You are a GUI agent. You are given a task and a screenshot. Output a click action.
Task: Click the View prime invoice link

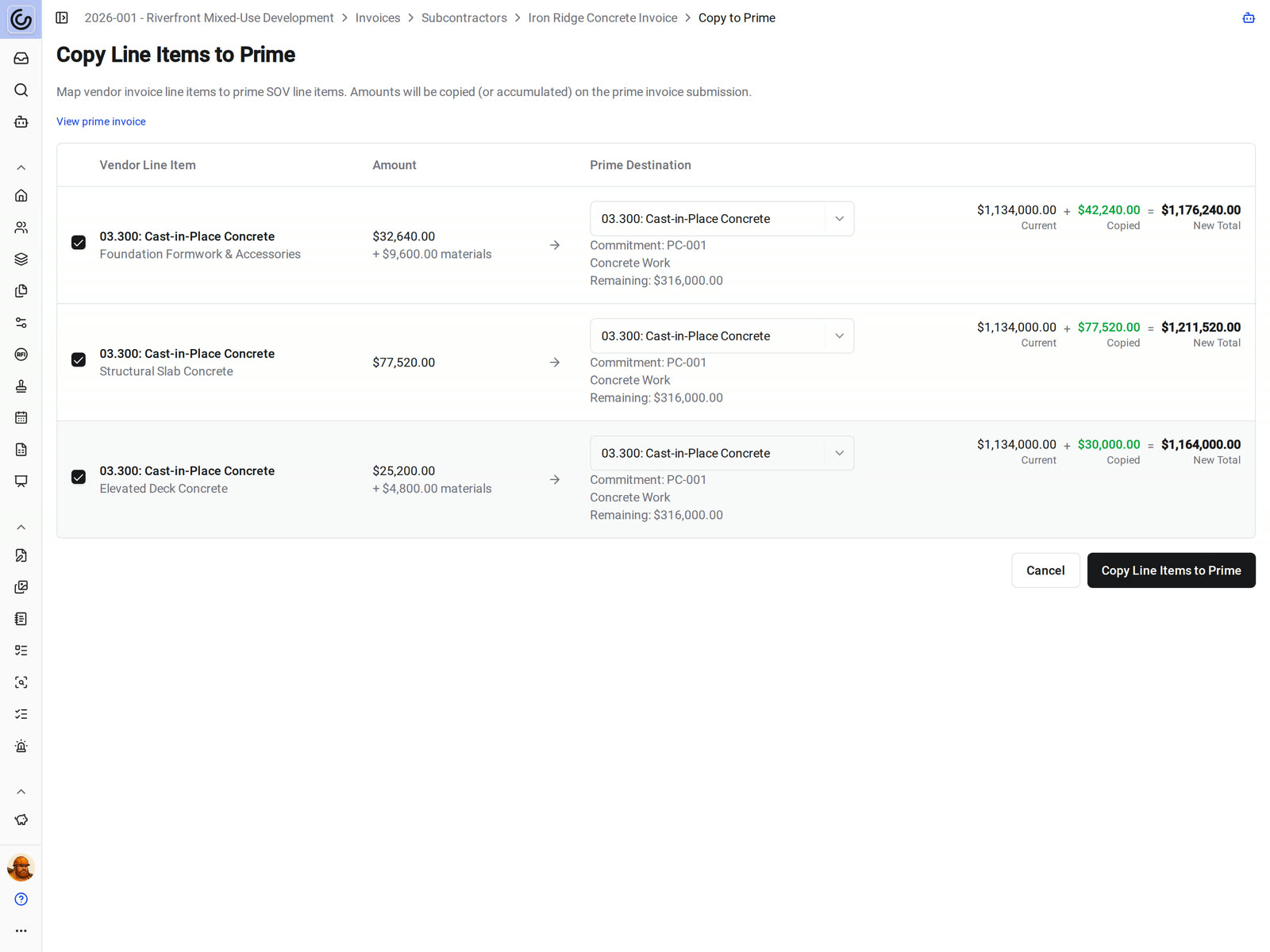pyautogui.click(x=101, y=121)
